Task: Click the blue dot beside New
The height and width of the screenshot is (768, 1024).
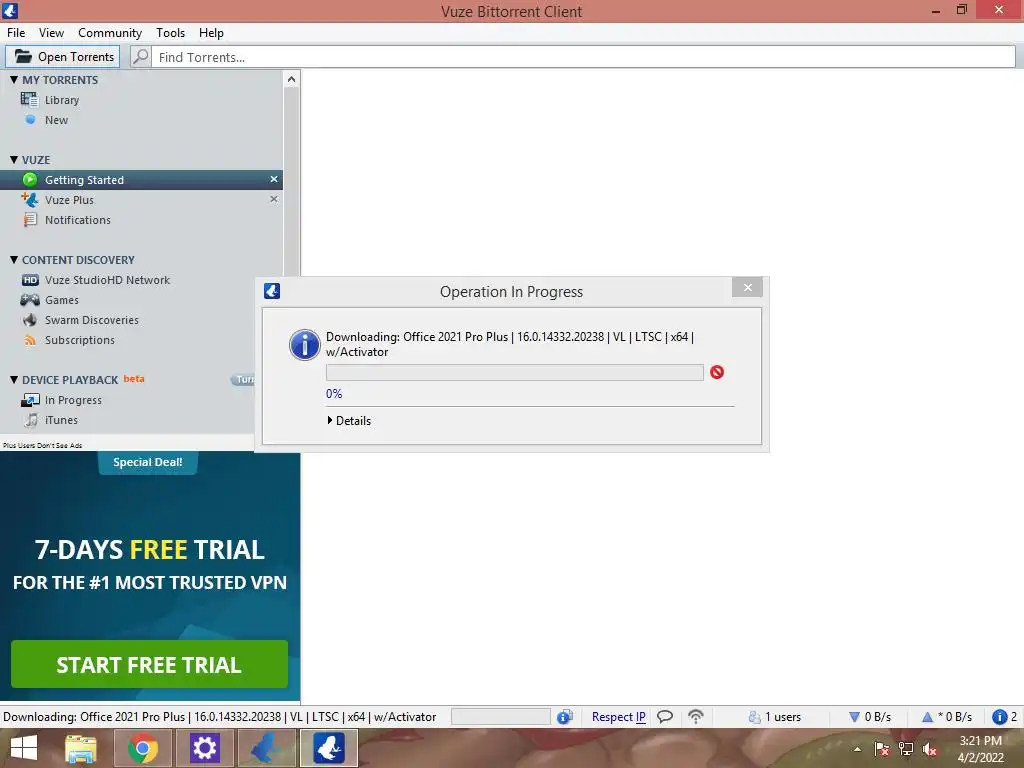Action: 30,120
